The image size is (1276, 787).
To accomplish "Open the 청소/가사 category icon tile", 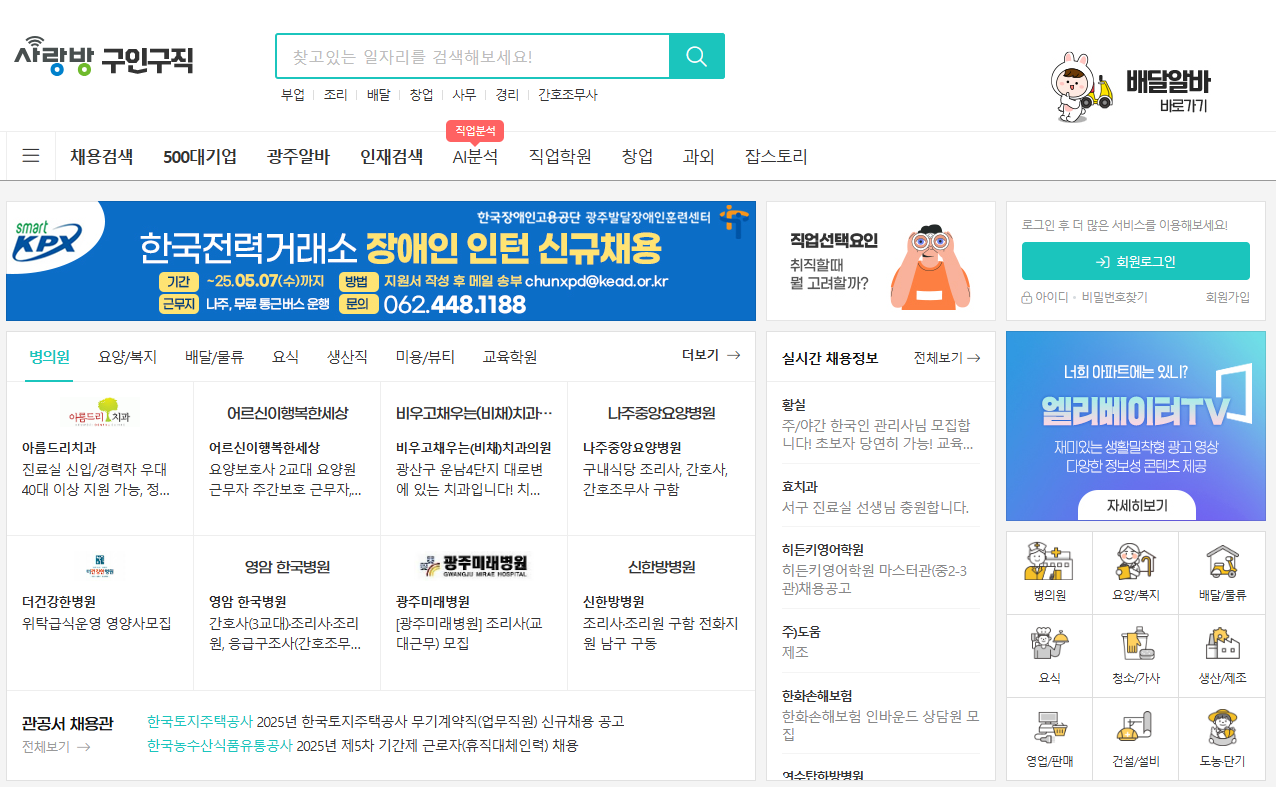I will click(x=1135, y=656).
